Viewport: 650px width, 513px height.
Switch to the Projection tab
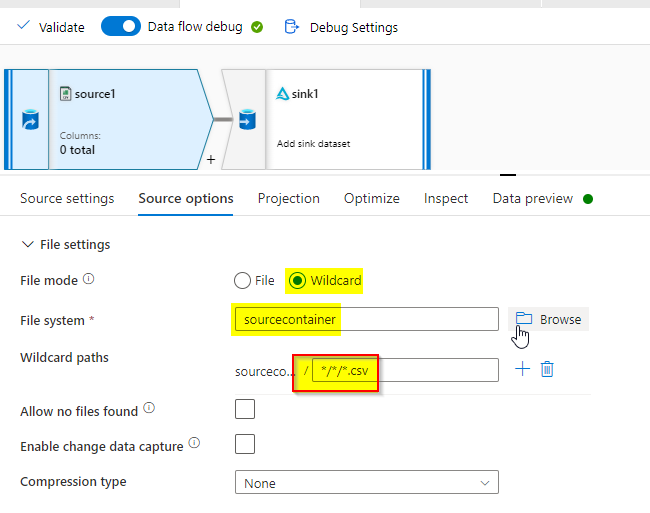pyautogui.click(x=289, y=198)
